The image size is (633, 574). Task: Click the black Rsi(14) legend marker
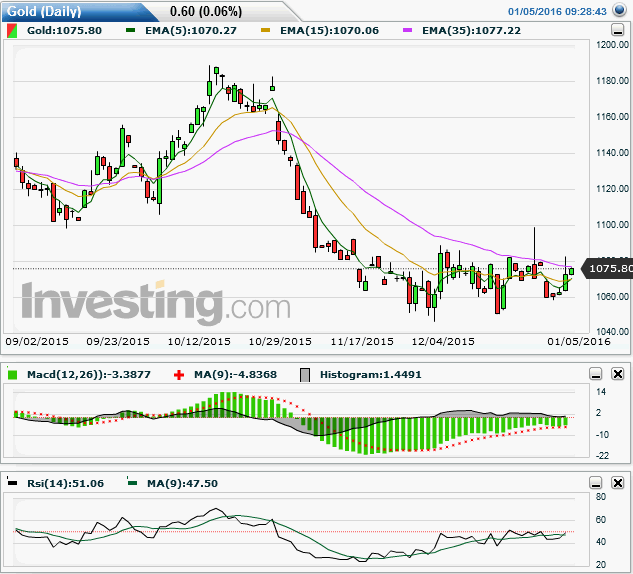pyautogui.click(x=13, y=483)
